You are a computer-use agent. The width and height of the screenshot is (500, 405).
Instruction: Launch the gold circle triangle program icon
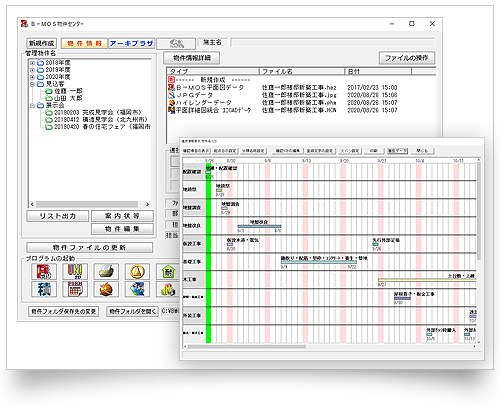(137, 271)
